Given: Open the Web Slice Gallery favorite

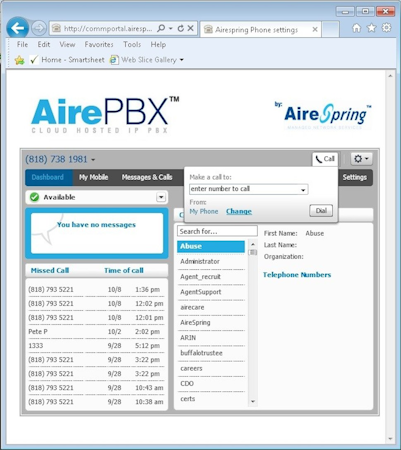Looking at the screenshot, I should (x=143, y=60).
